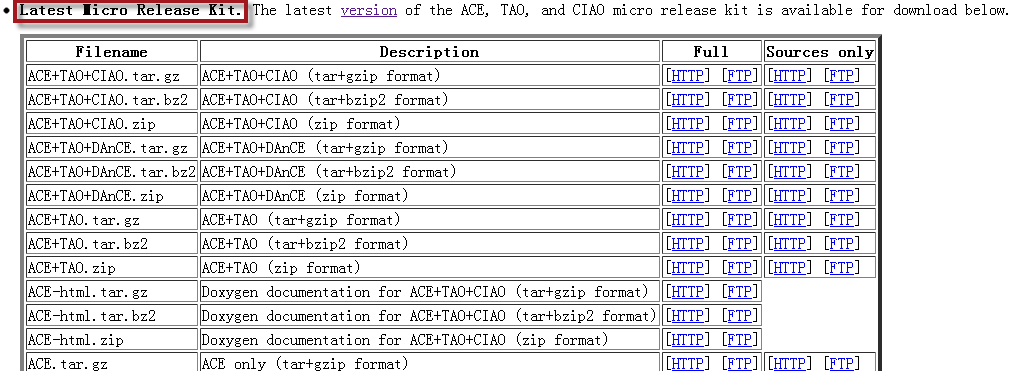Get ACE+TAO+CIAO.zip sources only via FTP
Viewport: 1015px width, 371px height.
click(x=842, y=124)
